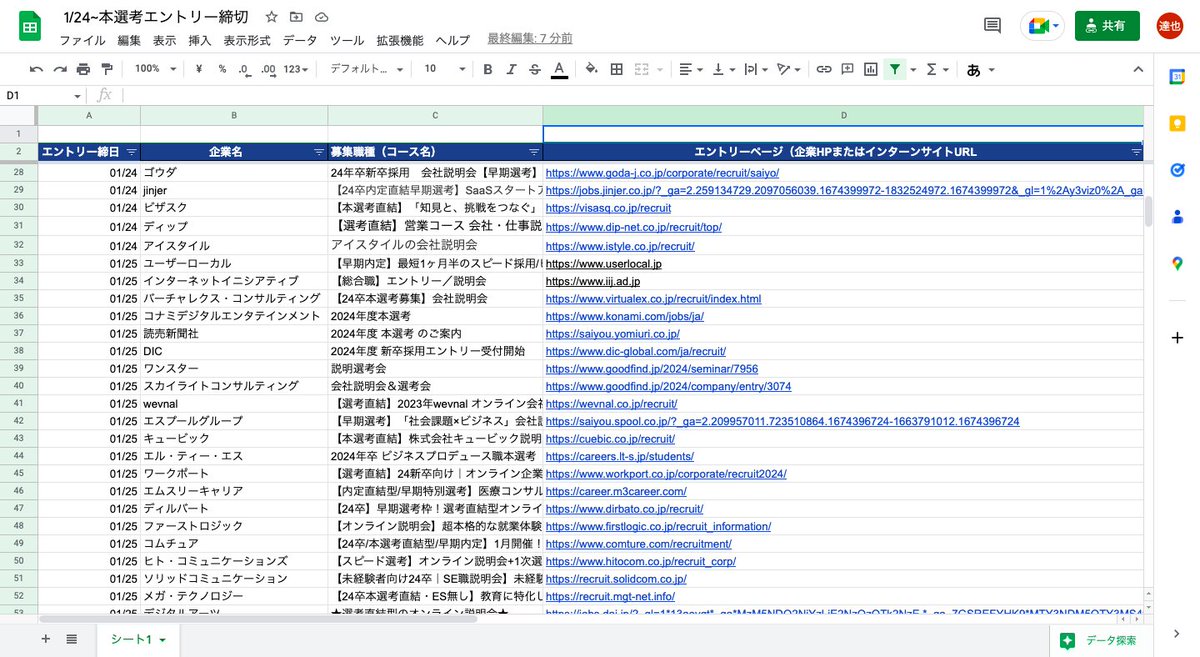Open Google Maps side panel
Image resolution: width=1200 pixels, height=657 pixels.
(x=1177, y=264)
